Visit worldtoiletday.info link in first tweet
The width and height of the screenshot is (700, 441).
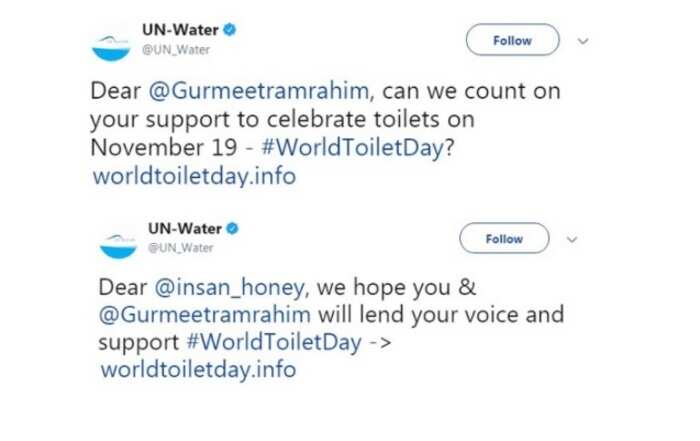tap(194, 176)
